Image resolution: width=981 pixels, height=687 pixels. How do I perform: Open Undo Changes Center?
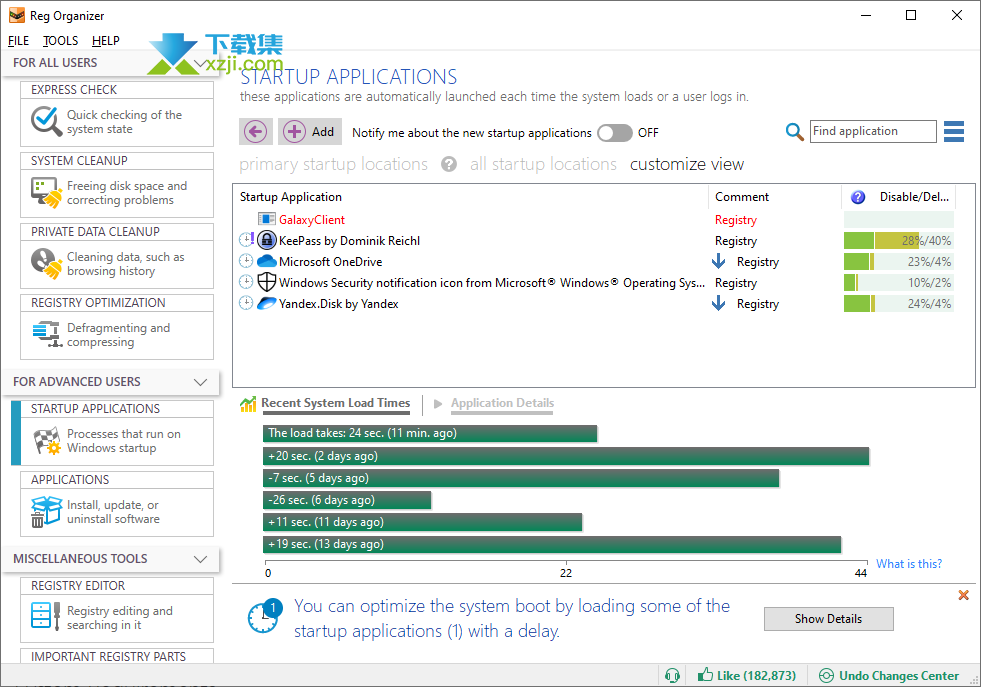(889, 676)
